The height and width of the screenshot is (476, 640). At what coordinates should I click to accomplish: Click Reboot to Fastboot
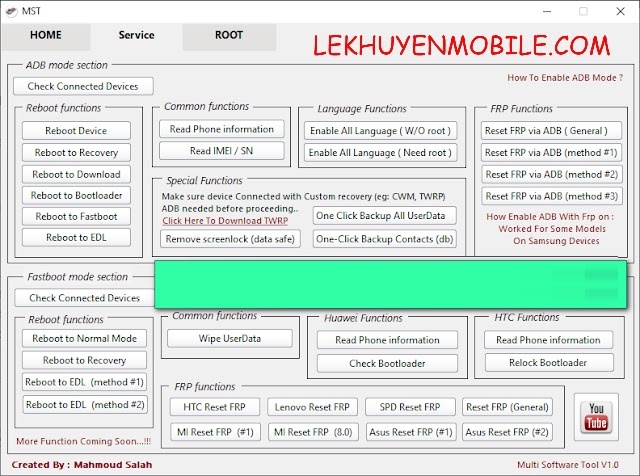pyautogui.click(x=76, y=216)
